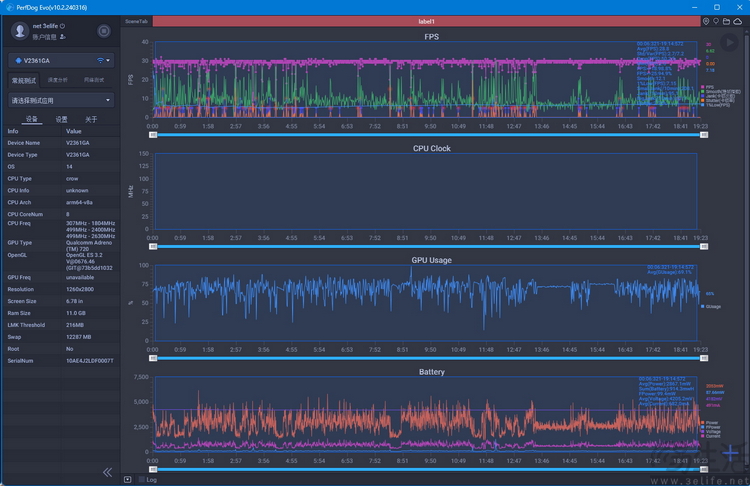Select the 设备 device tab

(32, 119)
